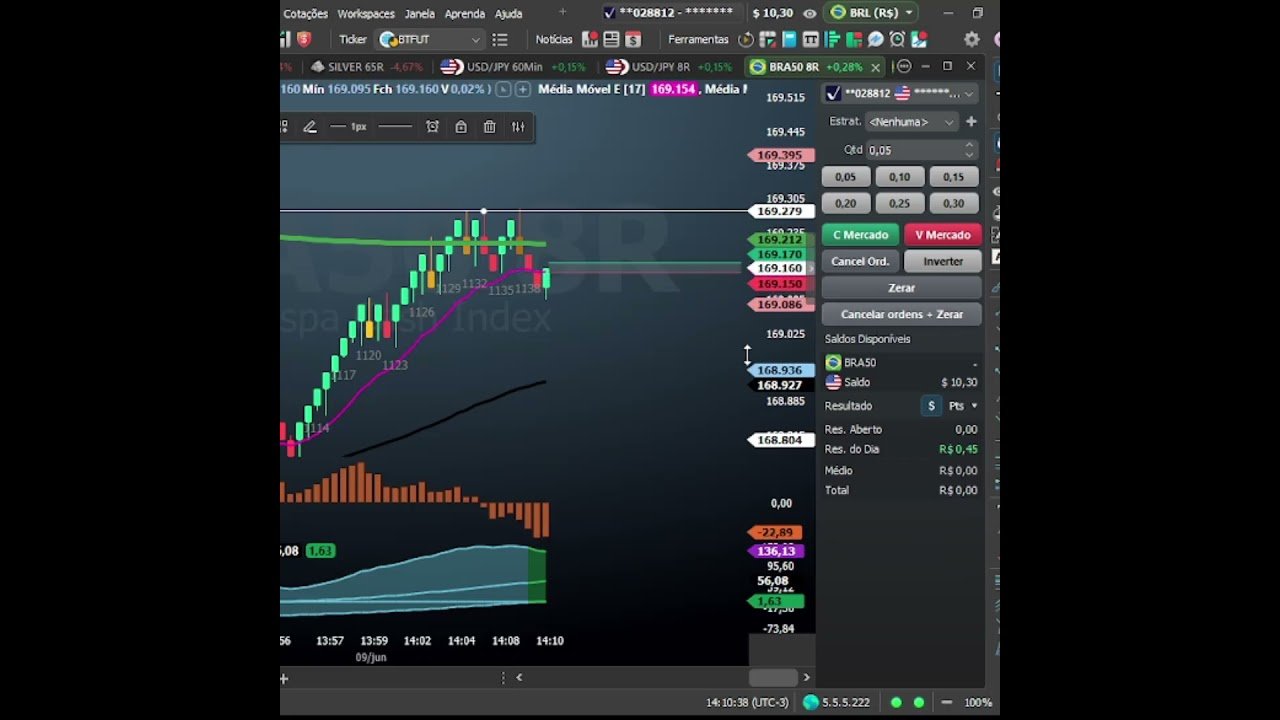The image size is (1280, 720).
Task: Zoom out with status bar minus button
Action: [x=946, y=703]
